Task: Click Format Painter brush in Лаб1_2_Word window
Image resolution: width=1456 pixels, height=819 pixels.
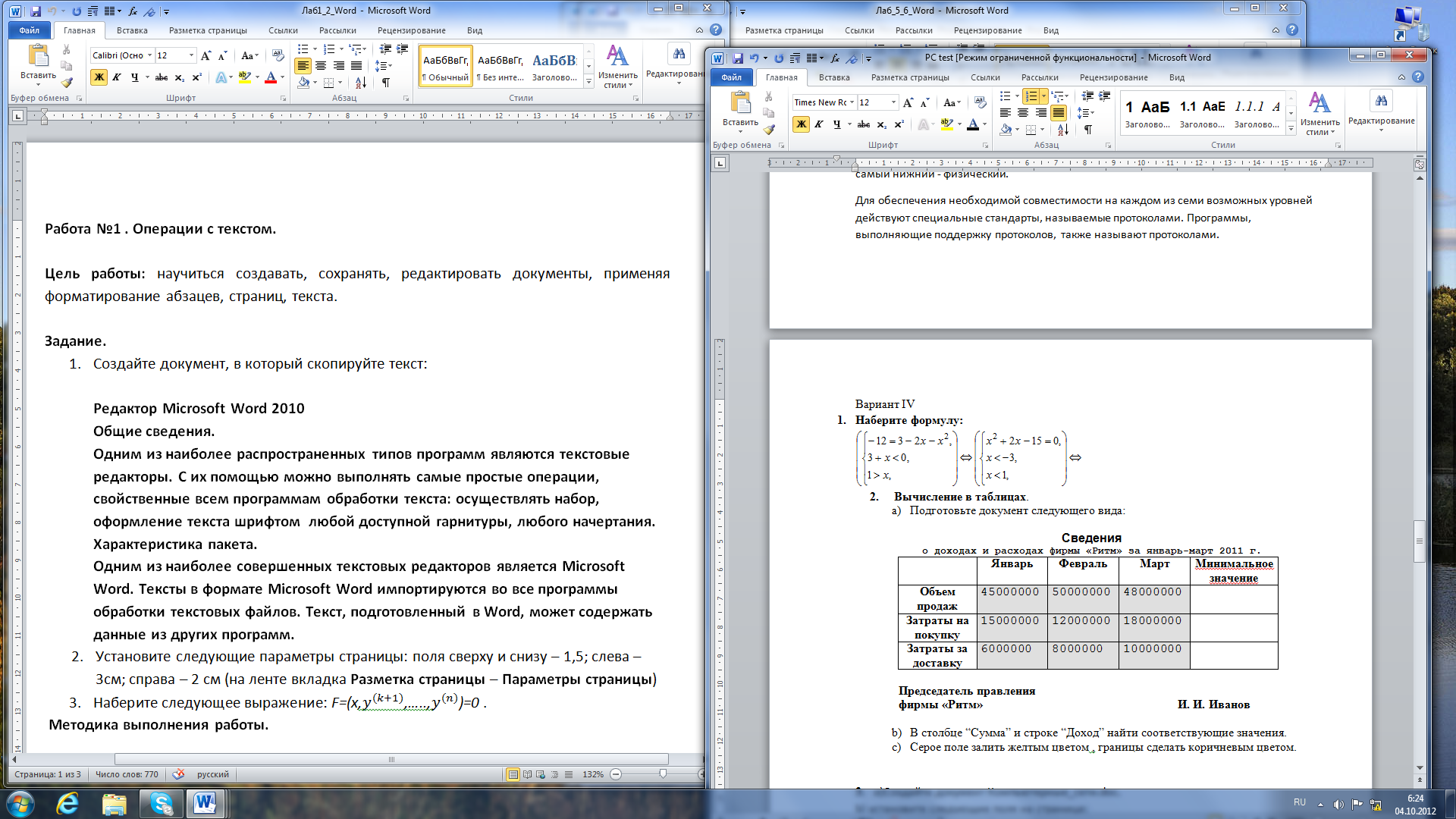Action: coord(67,83)
